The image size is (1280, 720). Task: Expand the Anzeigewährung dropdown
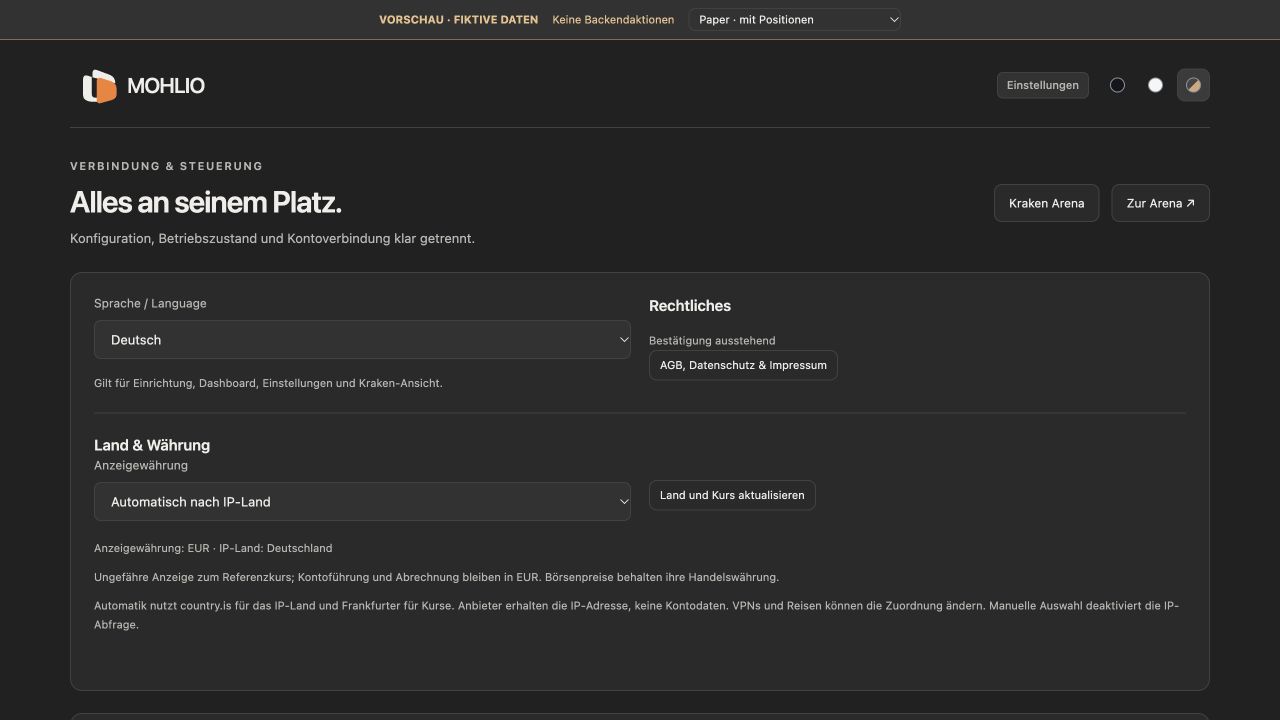(x=362, y=502)
